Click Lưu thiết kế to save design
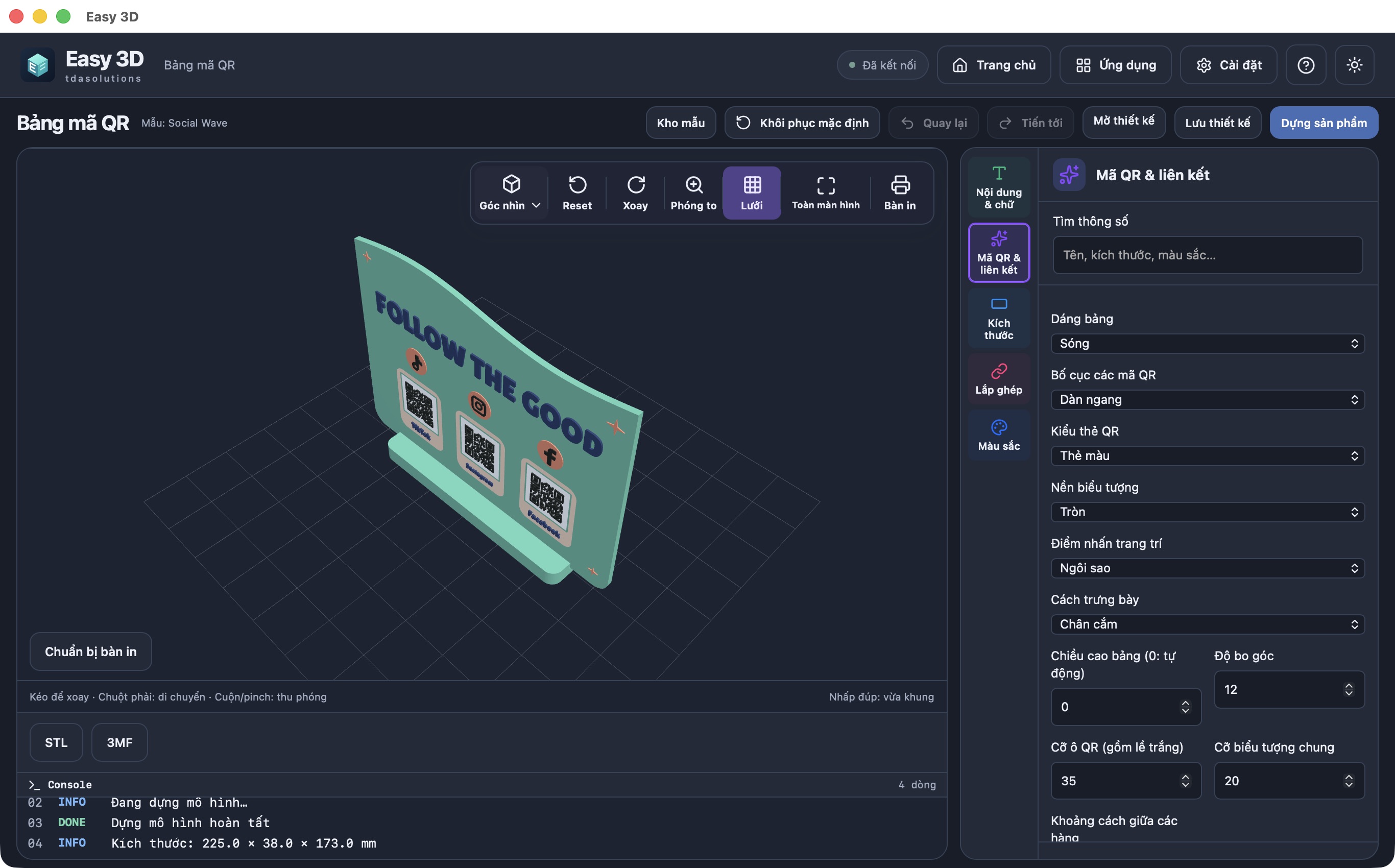1395x868 pixels. point(1218,123)
